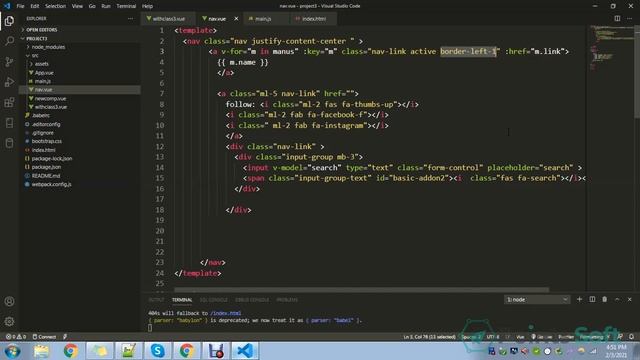Switch to index.html editor tab
This screenshot has width=640, height=360.
point(313,19)
